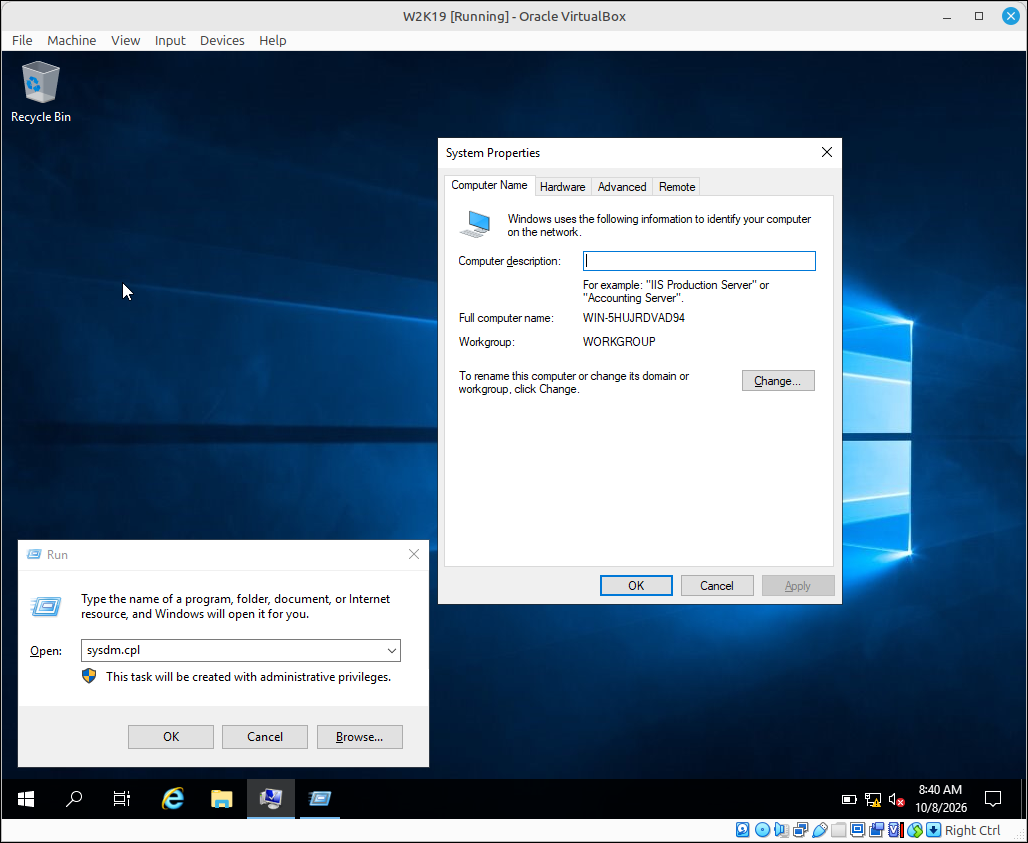Open Task View from the taskbar
This screenshot has width=1028, height=843.
(x=122, y=798)
